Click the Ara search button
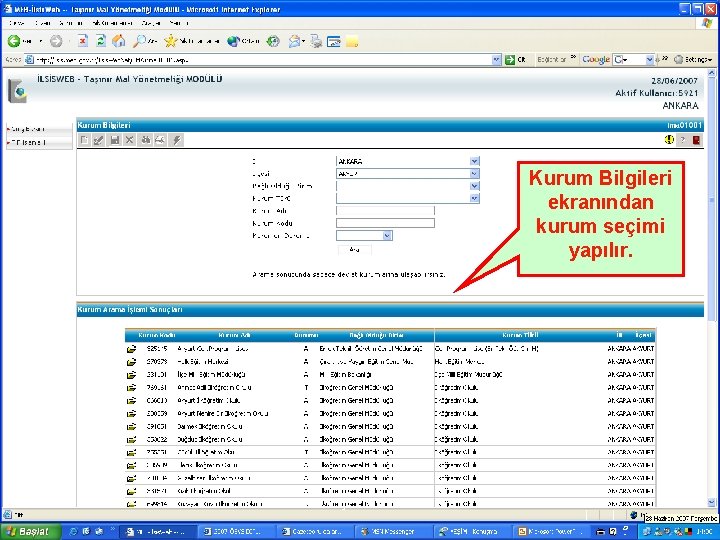The image size is (720, 540). coord(354,249)
